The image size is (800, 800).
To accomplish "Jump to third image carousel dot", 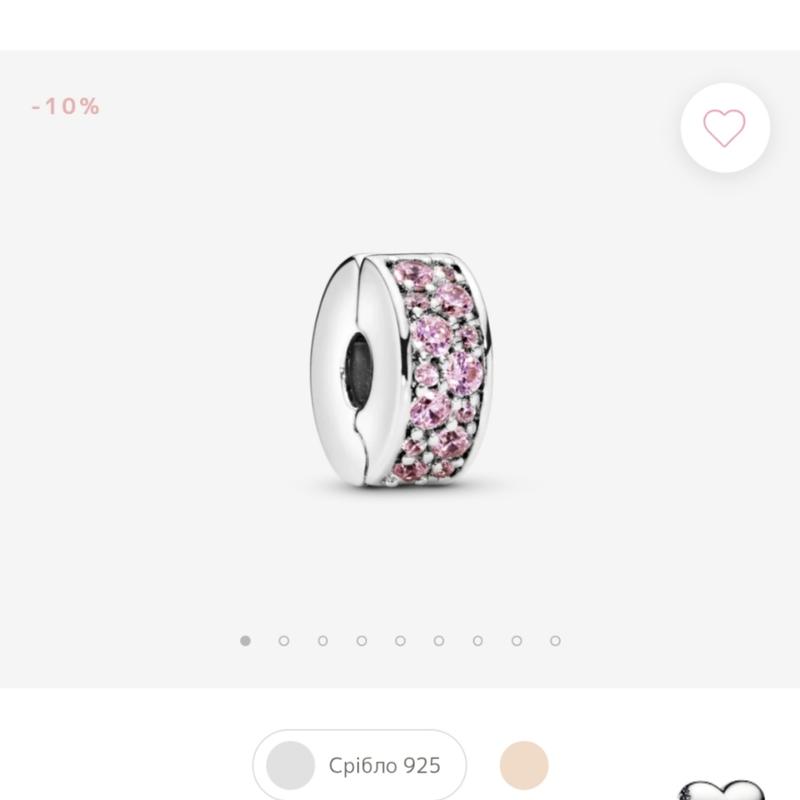I will coord(323,640).
